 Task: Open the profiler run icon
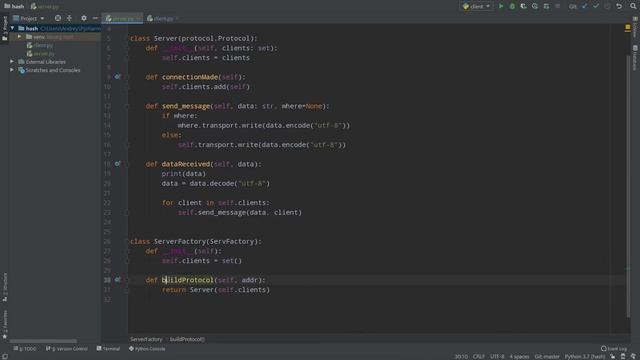535,6
